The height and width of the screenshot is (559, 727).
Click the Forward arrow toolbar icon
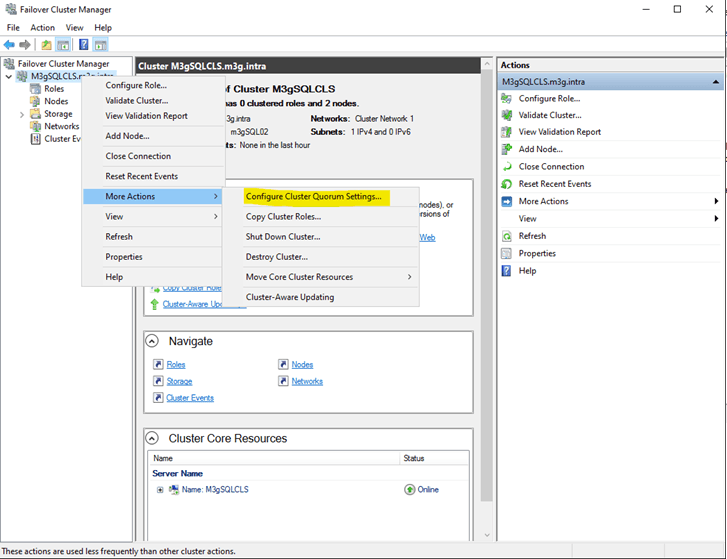25,45
